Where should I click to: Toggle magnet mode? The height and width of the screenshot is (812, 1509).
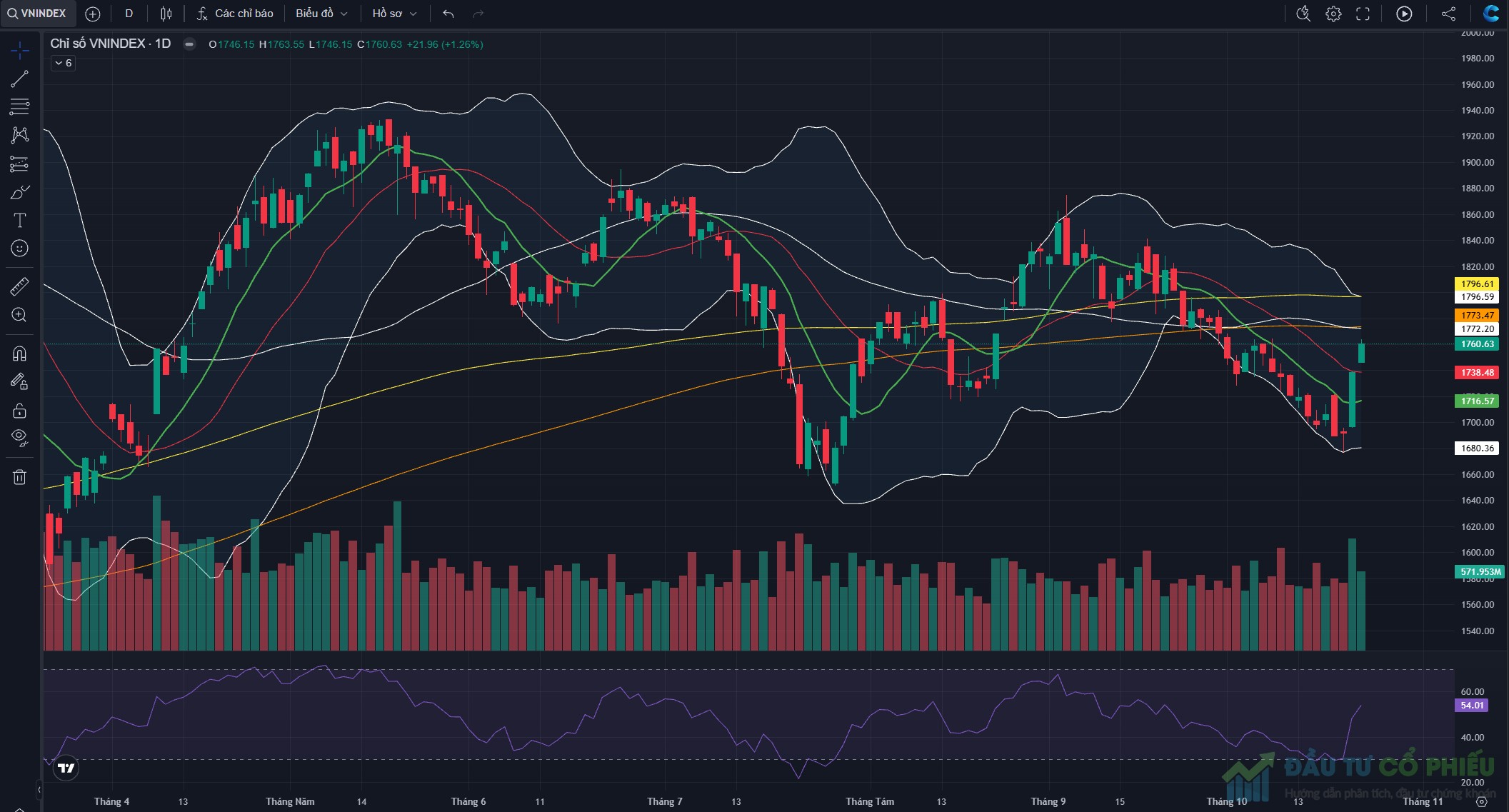pos(20,354)
